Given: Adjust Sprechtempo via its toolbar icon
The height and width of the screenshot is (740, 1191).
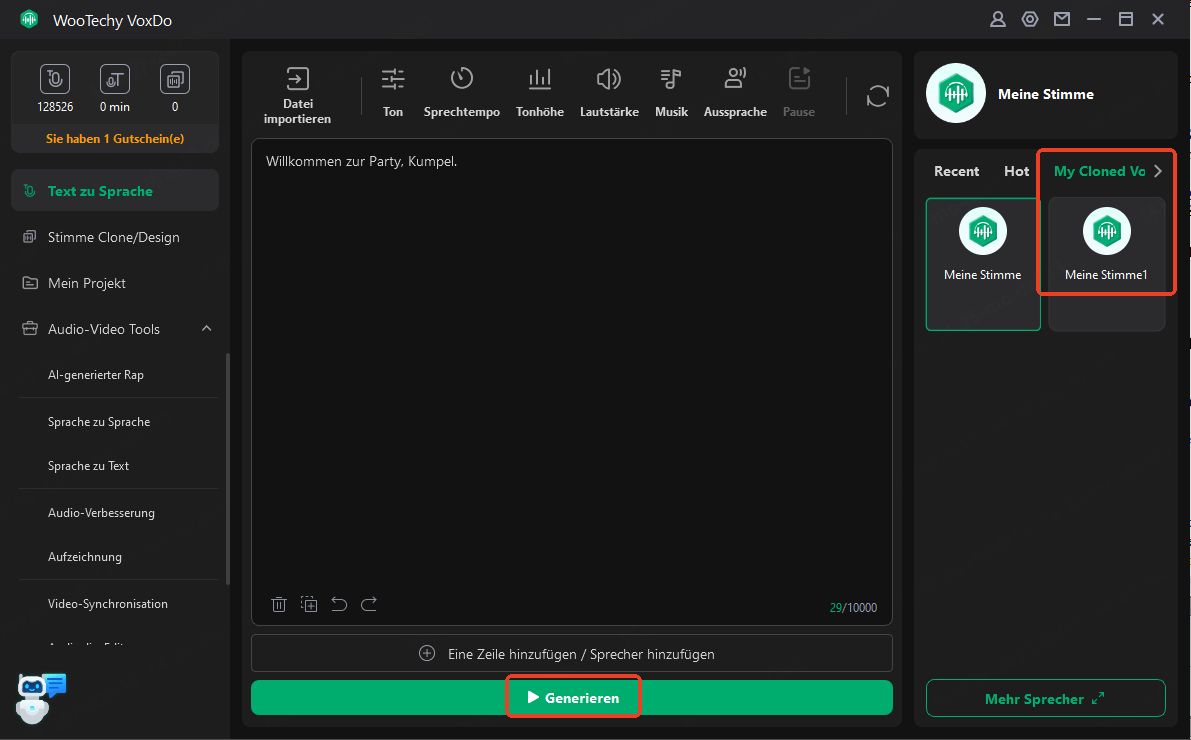Looking at the screenshot, I should [x=461, y=80].
